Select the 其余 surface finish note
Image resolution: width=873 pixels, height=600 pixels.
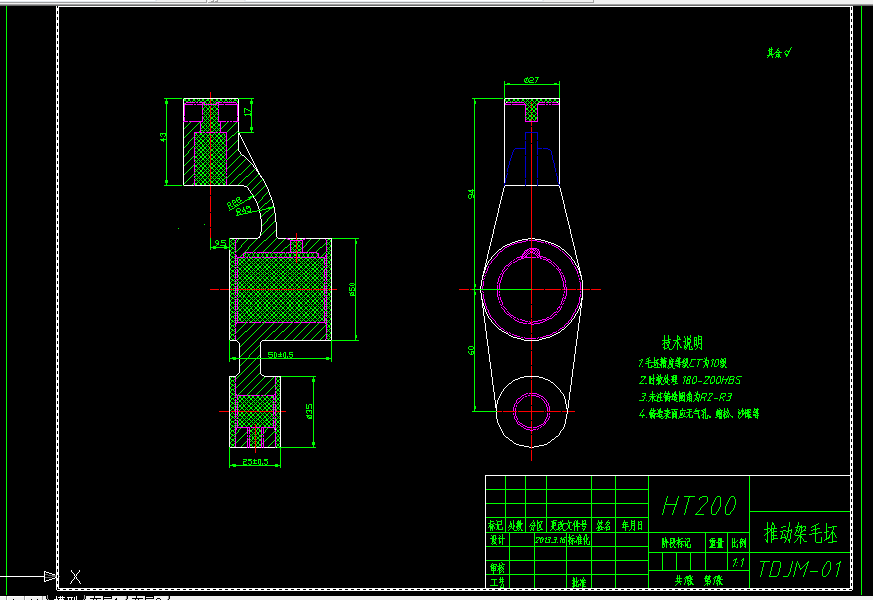(779, 53)
